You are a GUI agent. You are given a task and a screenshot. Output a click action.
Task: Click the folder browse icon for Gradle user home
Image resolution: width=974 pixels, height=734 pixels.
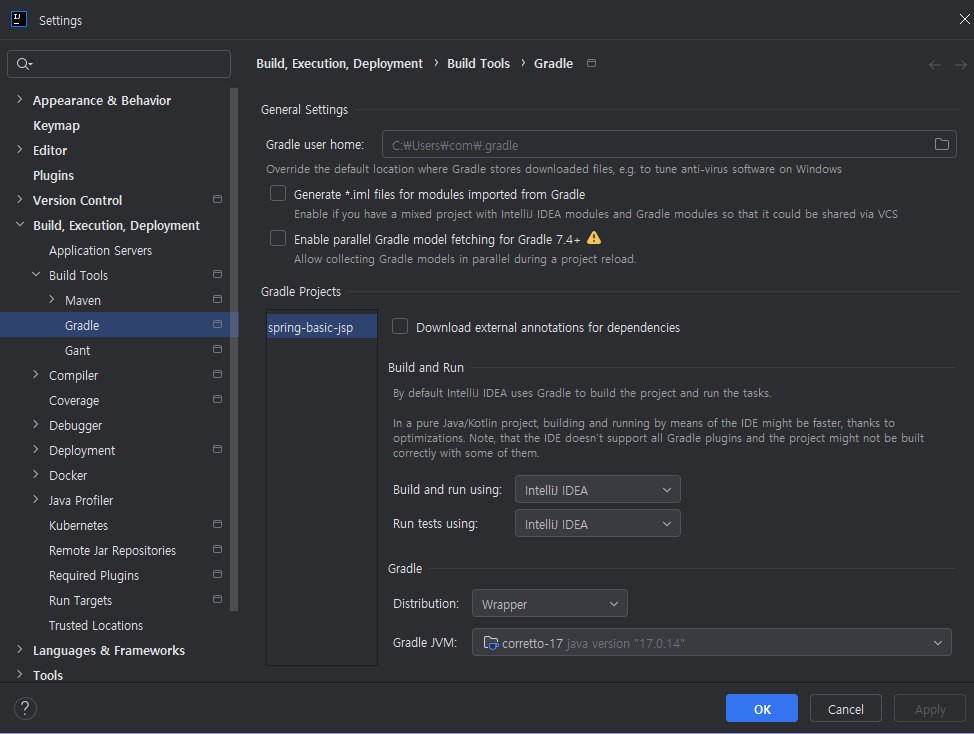(x=942, y=144)
